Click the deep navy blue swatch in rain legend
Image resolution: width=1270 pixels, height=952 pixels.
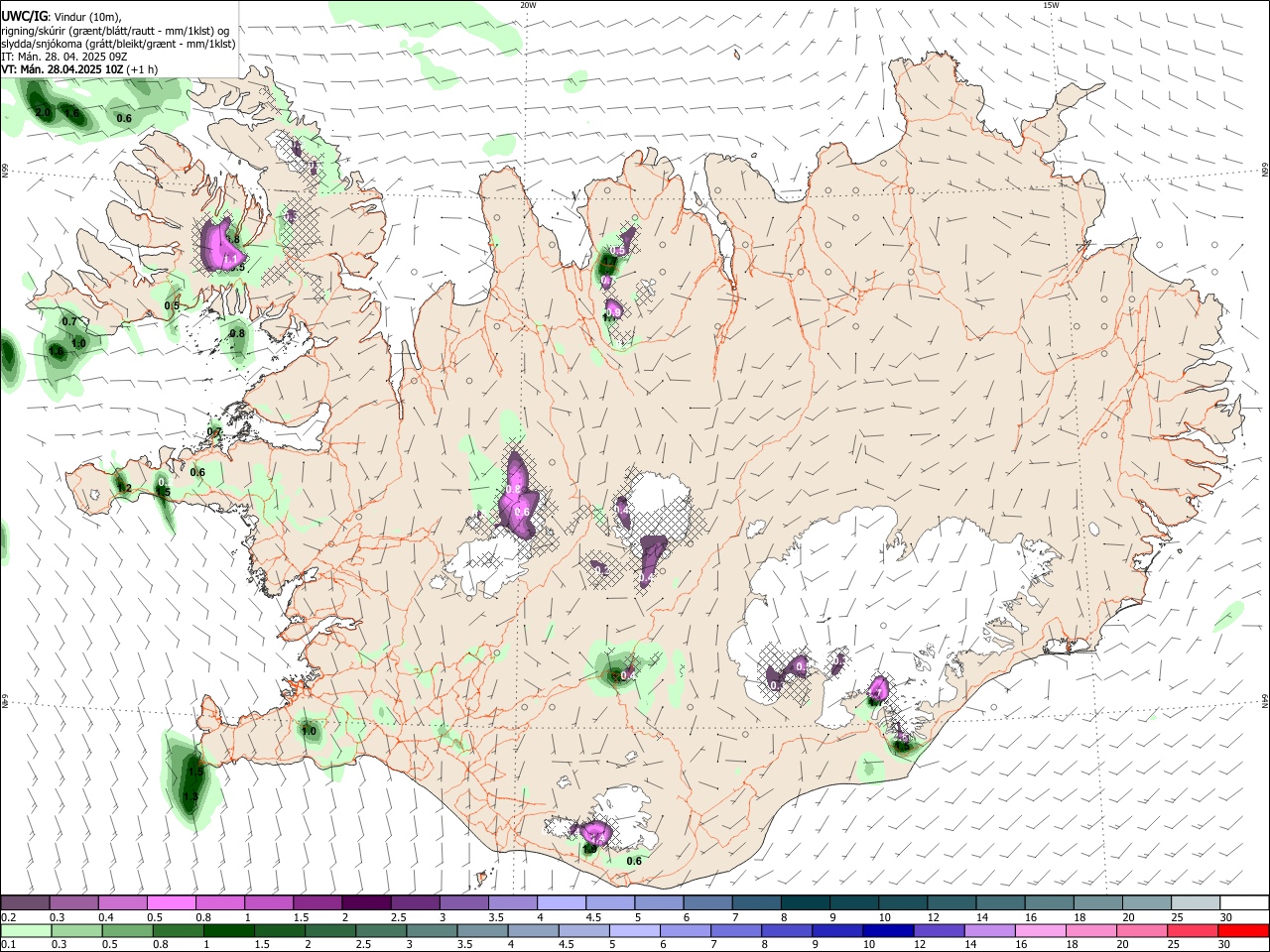[x=887, y=931]
